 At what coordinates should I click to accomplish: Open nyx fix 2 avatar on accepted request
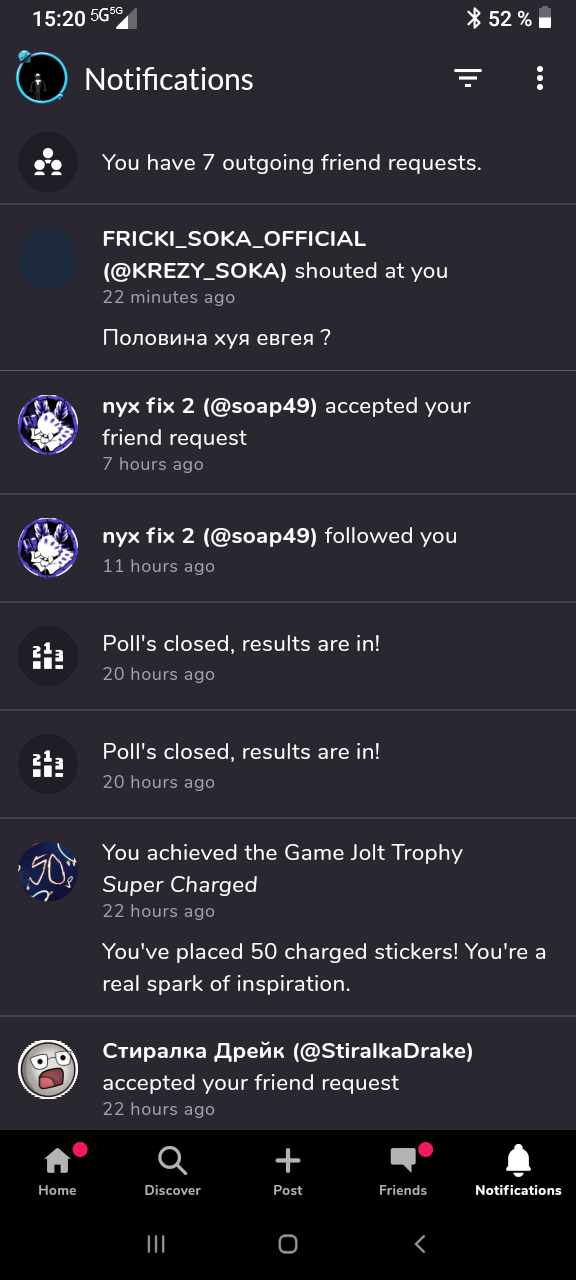pyautogui.click(x=48, y=424)
